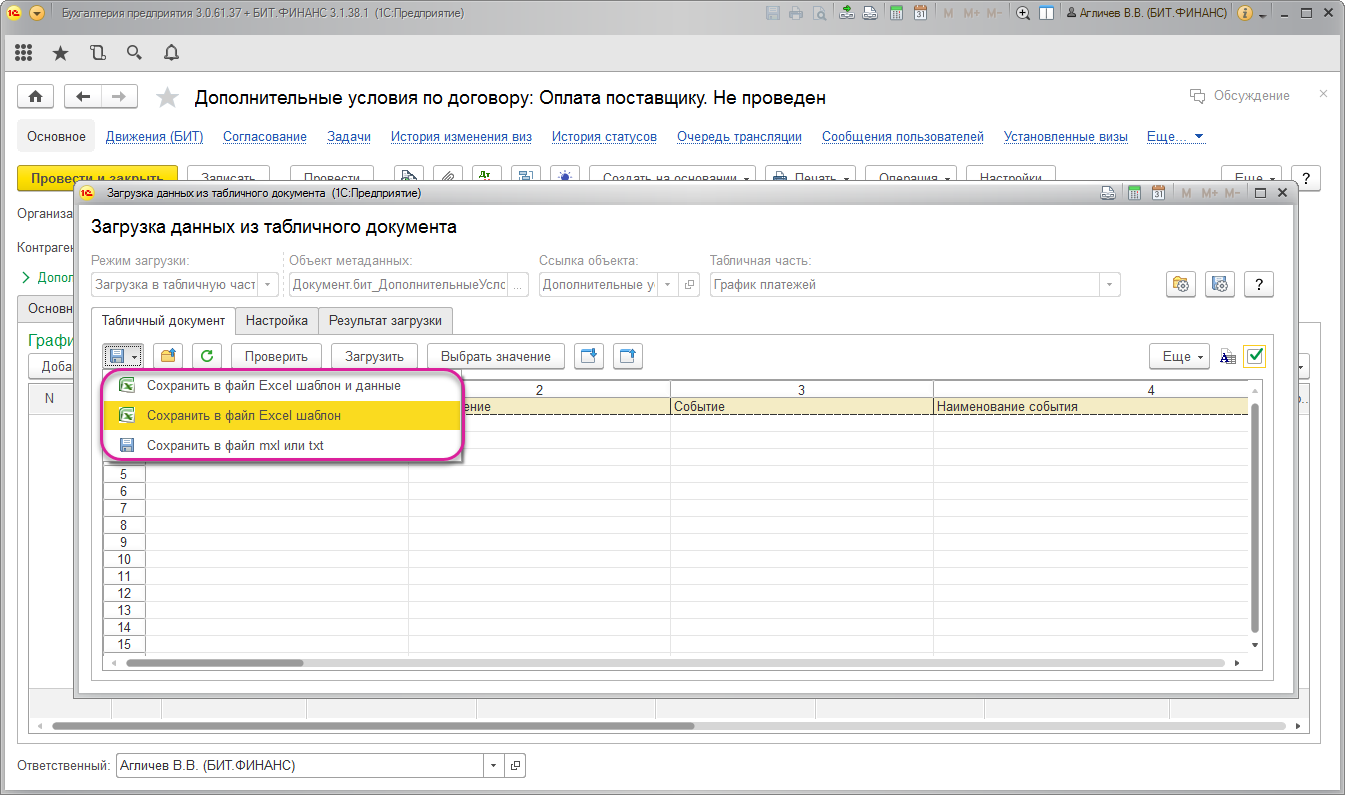Click the 'Табличная часть' input field
Viewport: 1345px width, 795px height.
905,285
